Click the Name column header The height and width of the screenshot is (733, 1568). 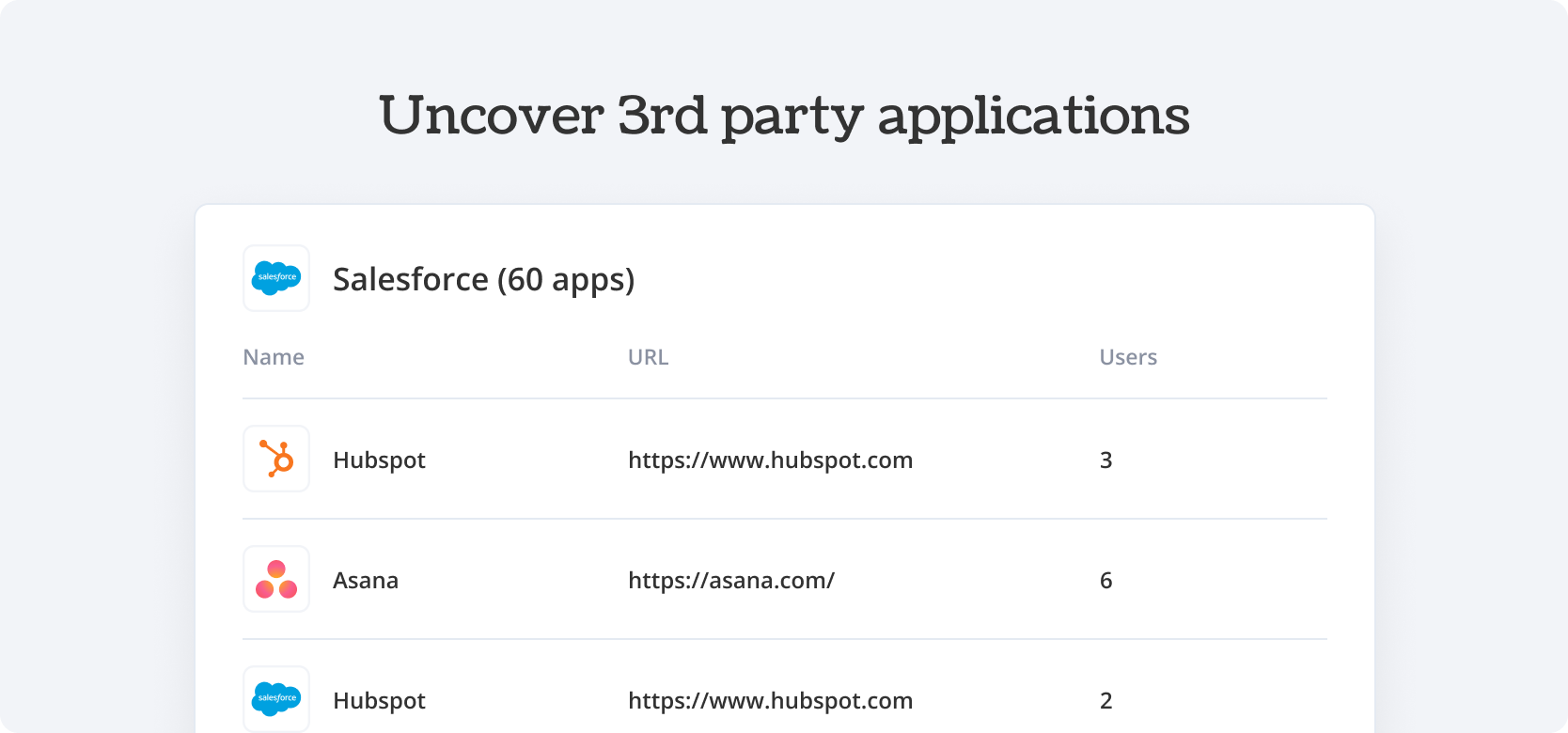coord(274,357)
